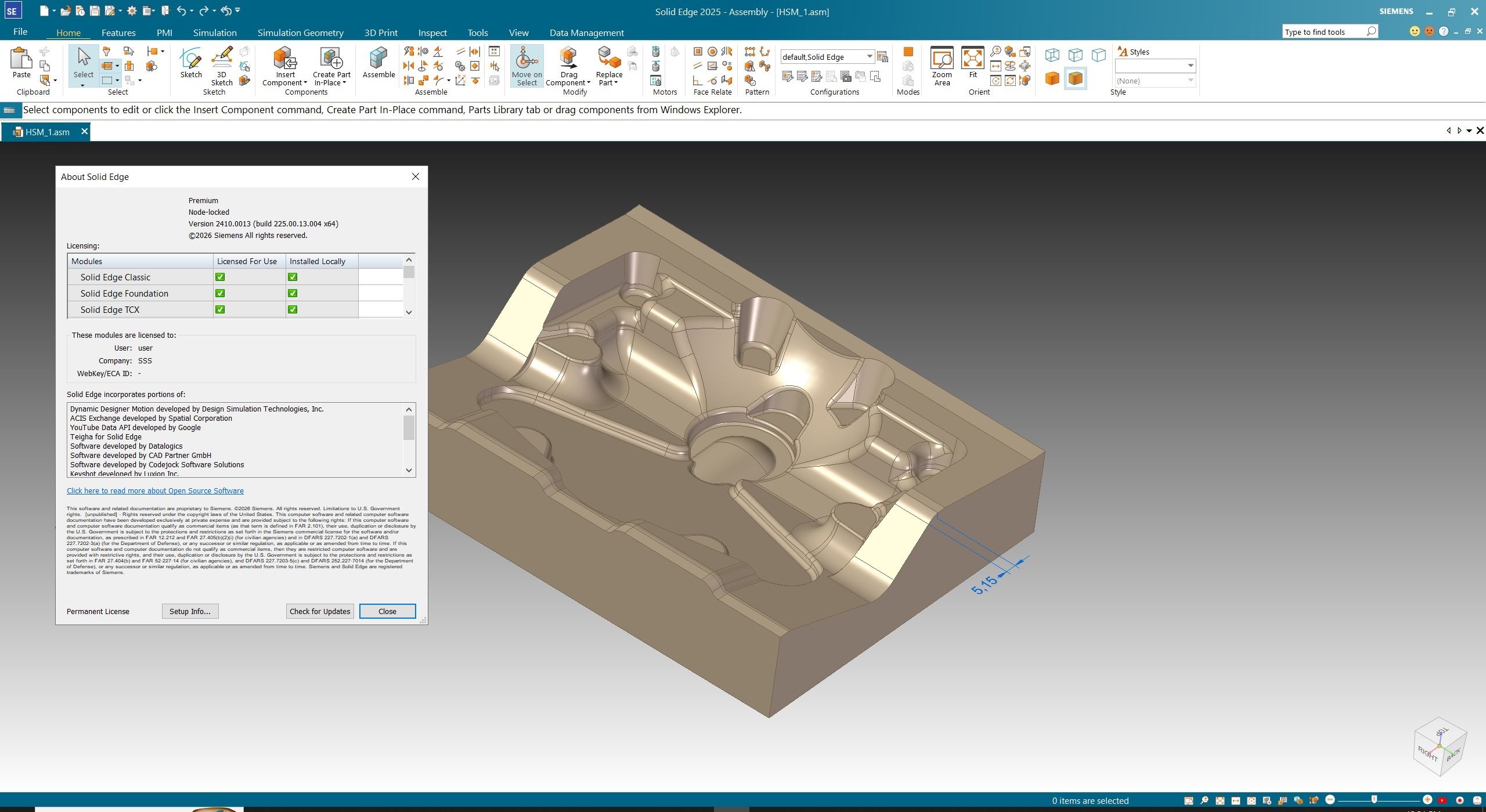This screenshot has width=1486, height=812.
Task: Select wireframe view style cube icon
Action: (x=1052, y=55)
